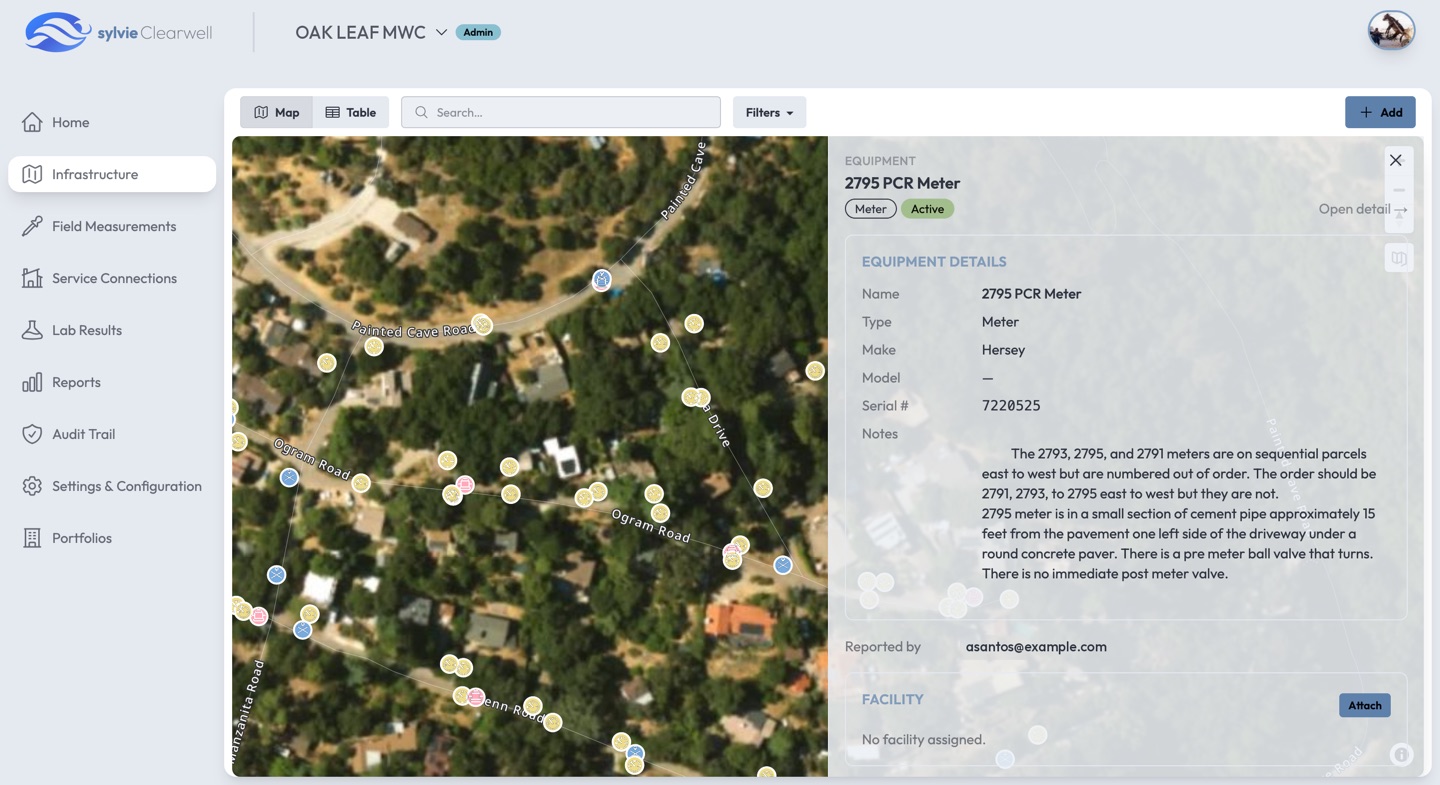This screenshot has height=785, width=1440.
Task: Focus the infrastructure Search field
Action: [561, 112]
